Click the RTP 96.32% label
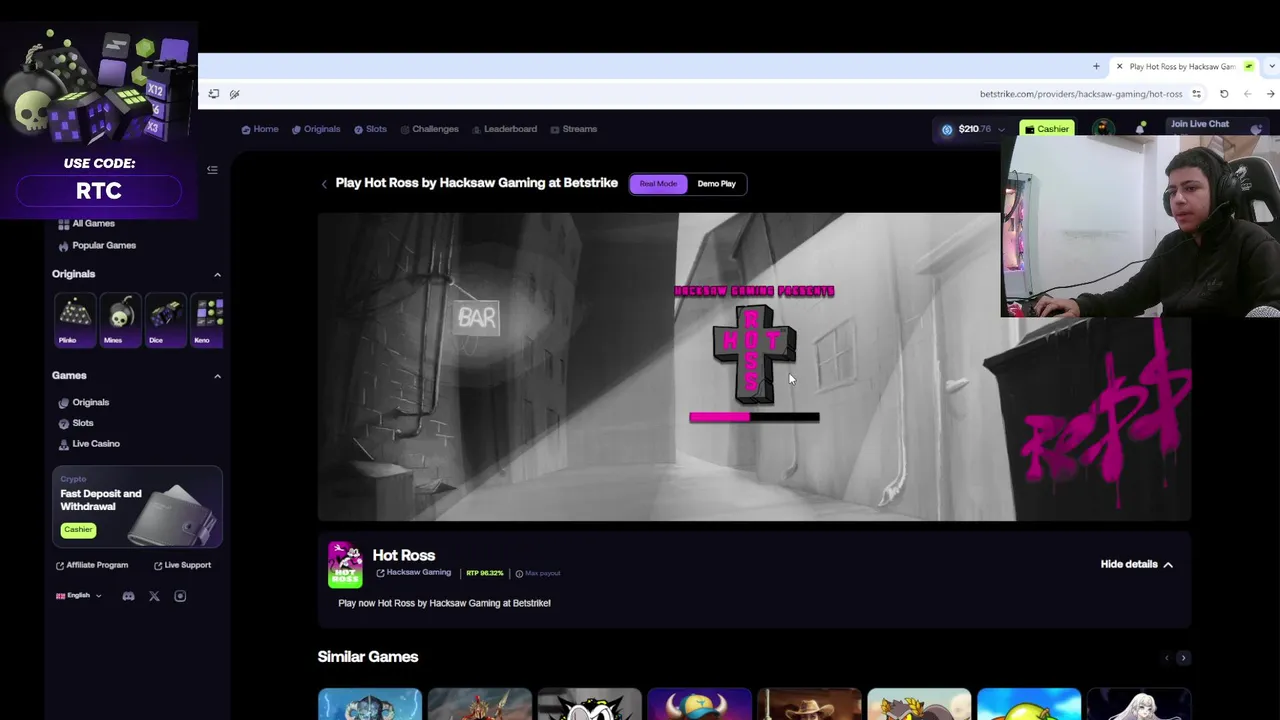This screenshot has height=720, width=1280. (485, 573)
